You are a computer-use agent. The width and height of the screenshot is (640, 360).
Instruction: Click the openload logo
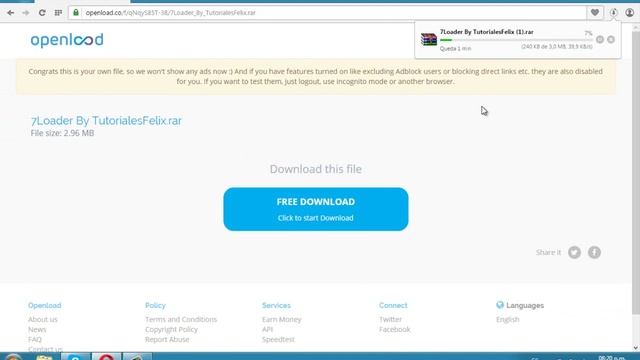pyautogui.click(x=67, y=40)
